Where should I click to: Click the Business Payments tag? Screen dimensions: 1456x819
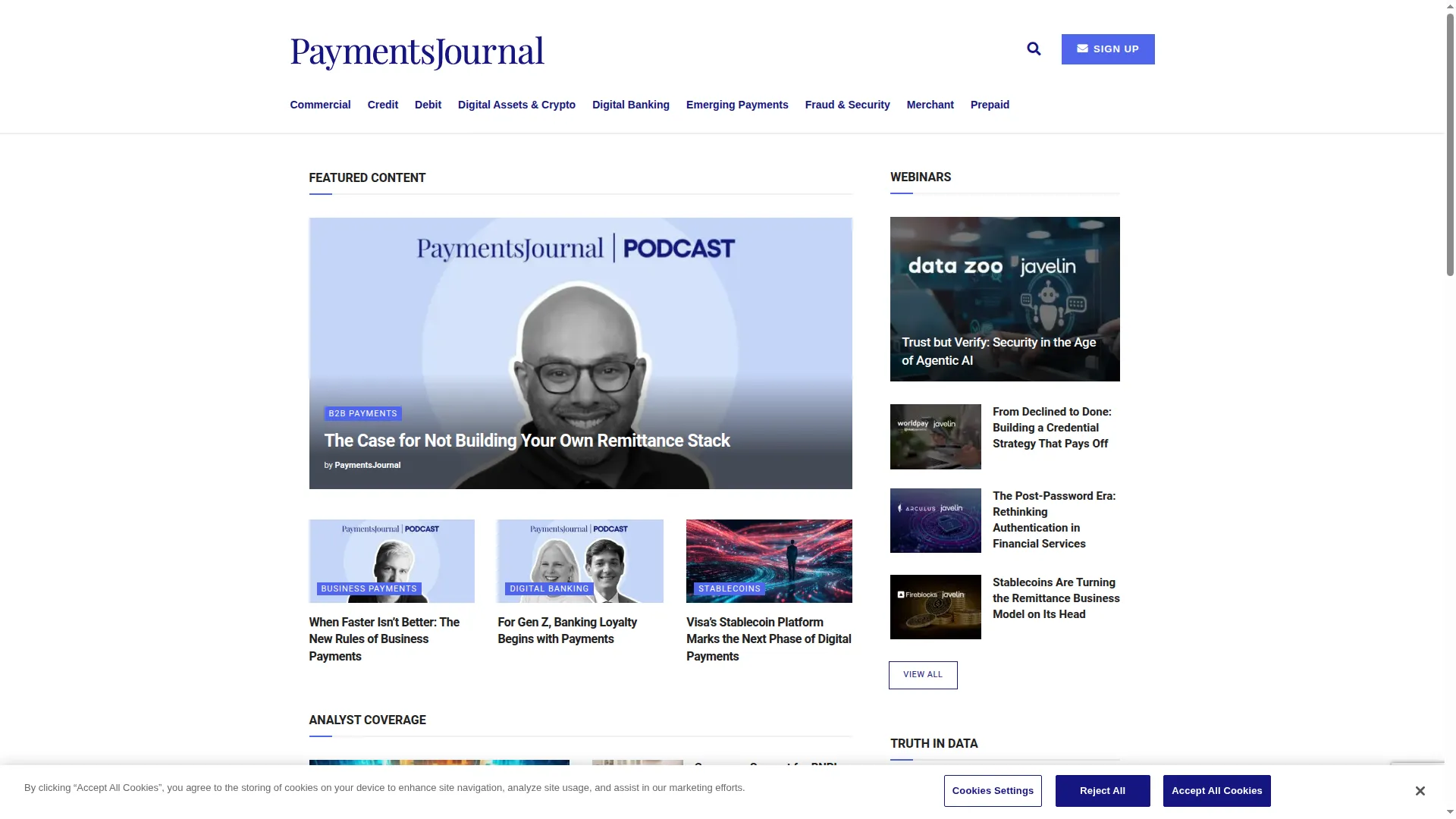coord(369,588)
